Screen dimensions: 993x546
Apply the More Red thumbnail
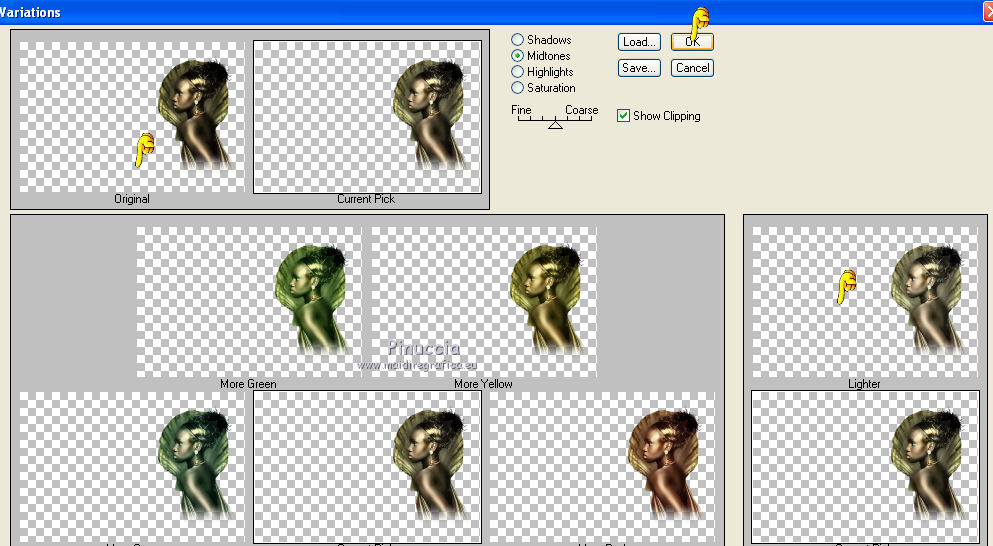(602, 467)
